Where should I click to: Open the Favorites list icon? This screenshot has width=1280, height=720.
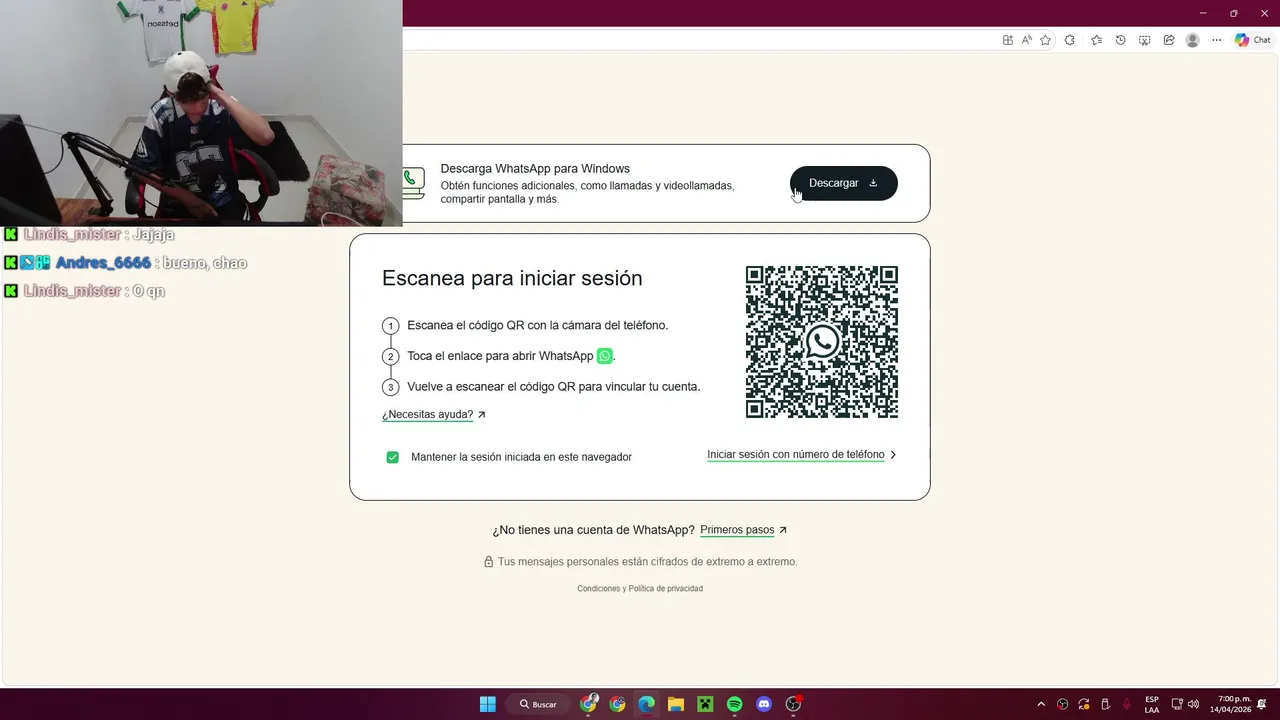coord(1096,40)
